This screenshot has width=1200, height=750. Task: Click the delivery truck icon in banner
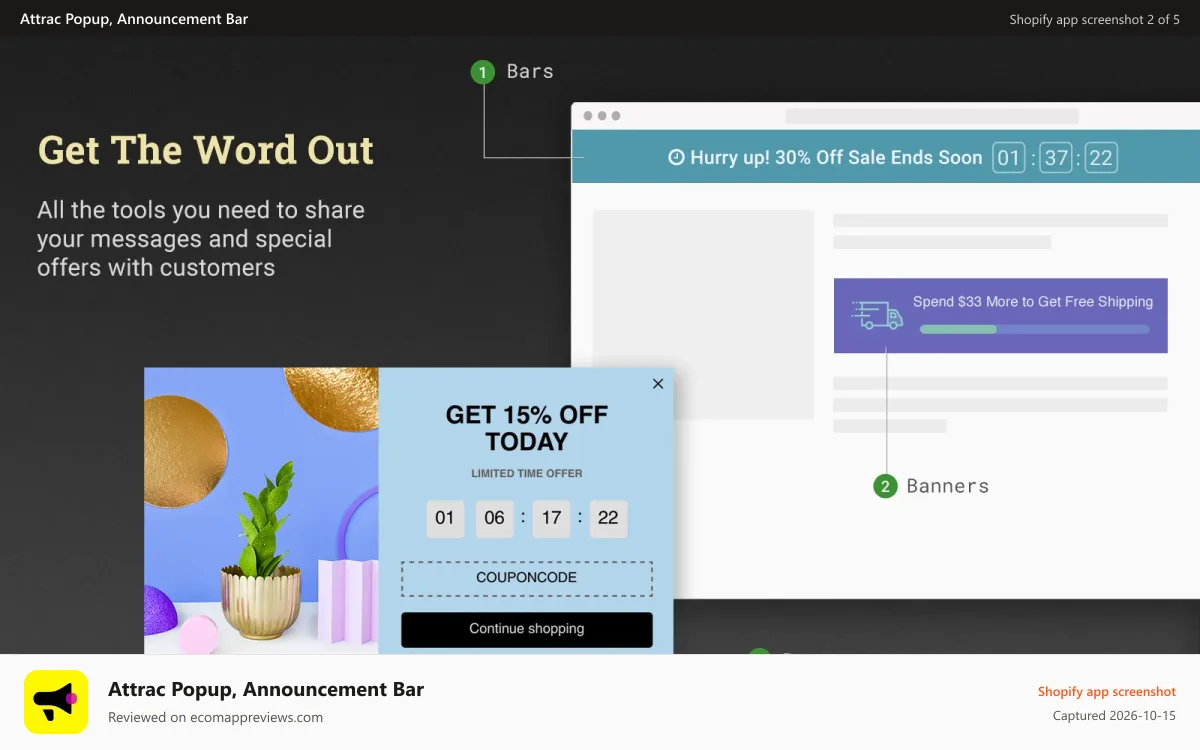point(877,315)
